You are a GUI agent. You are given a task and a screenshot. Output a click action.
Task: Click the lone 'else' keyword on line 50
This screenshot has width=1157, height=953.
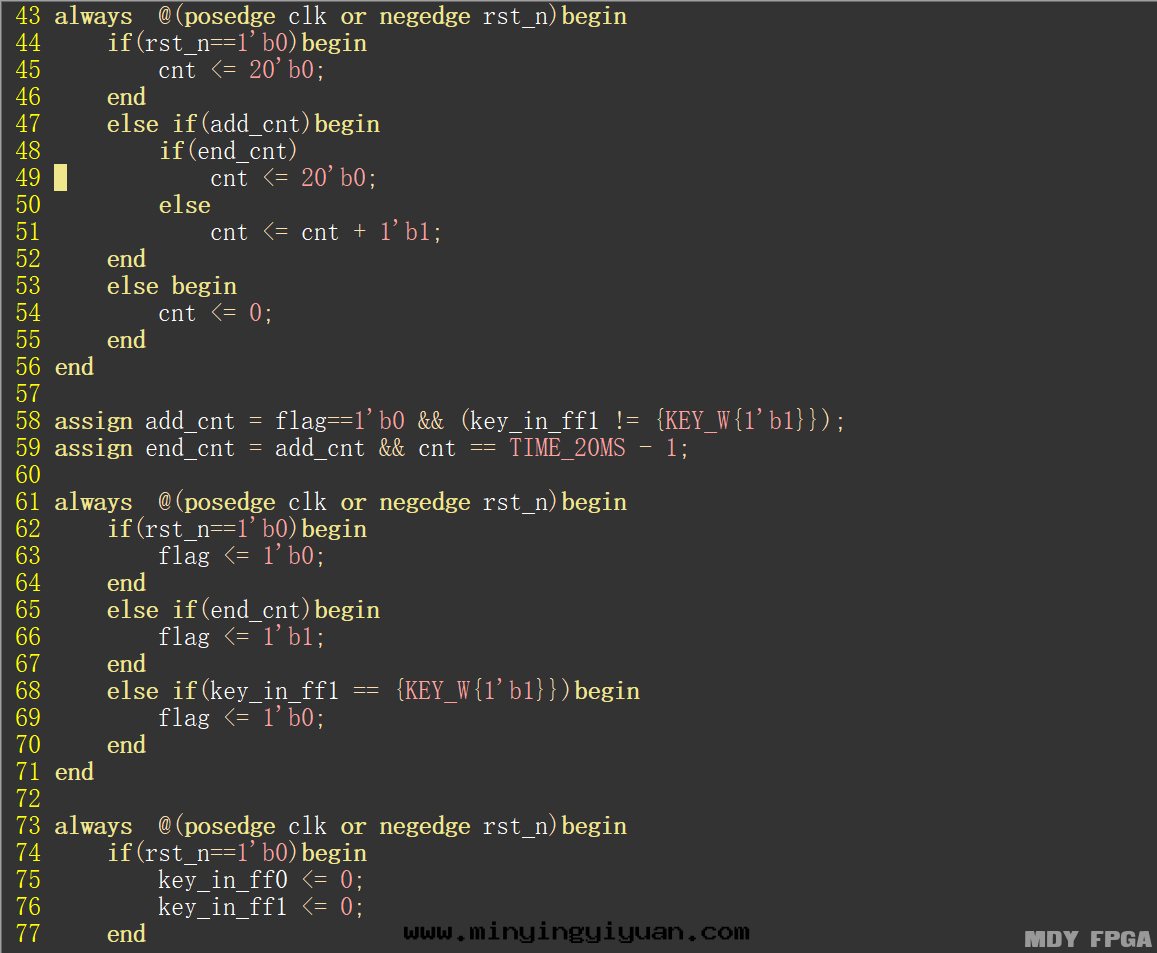click(x=184, y=205)
